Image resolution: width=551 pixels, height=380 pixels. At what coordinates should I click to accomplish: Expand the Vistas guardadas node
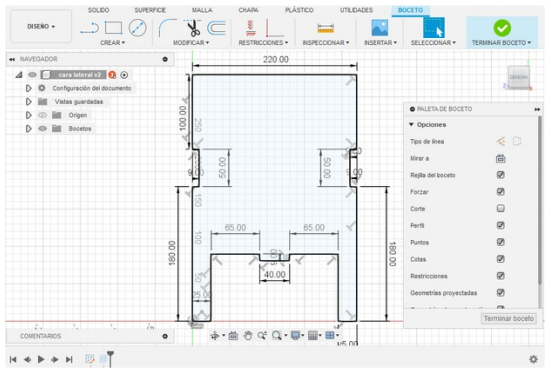(x=29, y=102)
